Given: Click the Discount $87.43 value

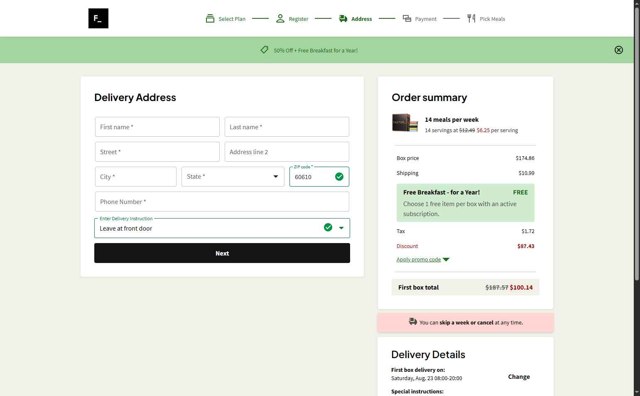Looking at the screenshot, I should pyautogui.click(x=526, y=246).
